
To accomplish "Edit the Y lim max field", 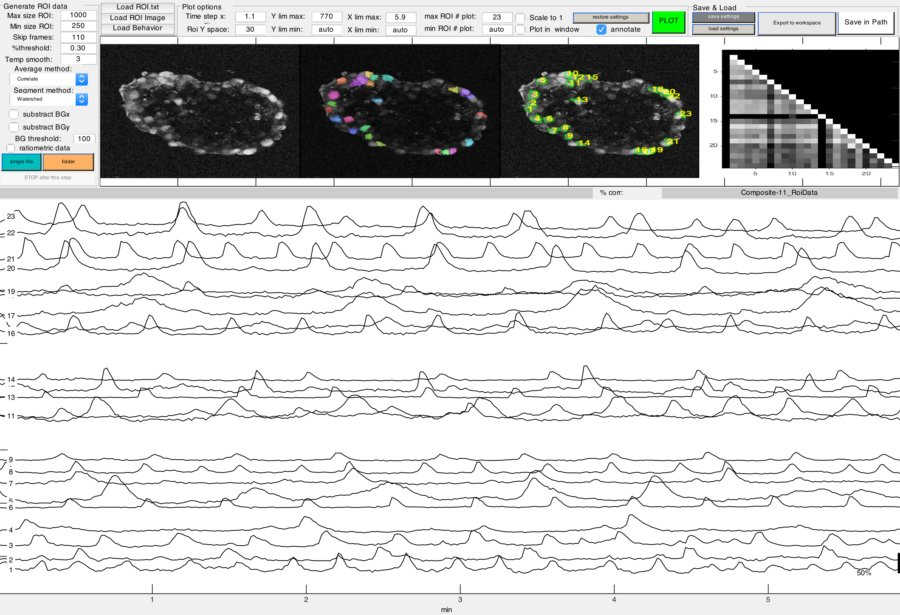I will click(326, 17).
